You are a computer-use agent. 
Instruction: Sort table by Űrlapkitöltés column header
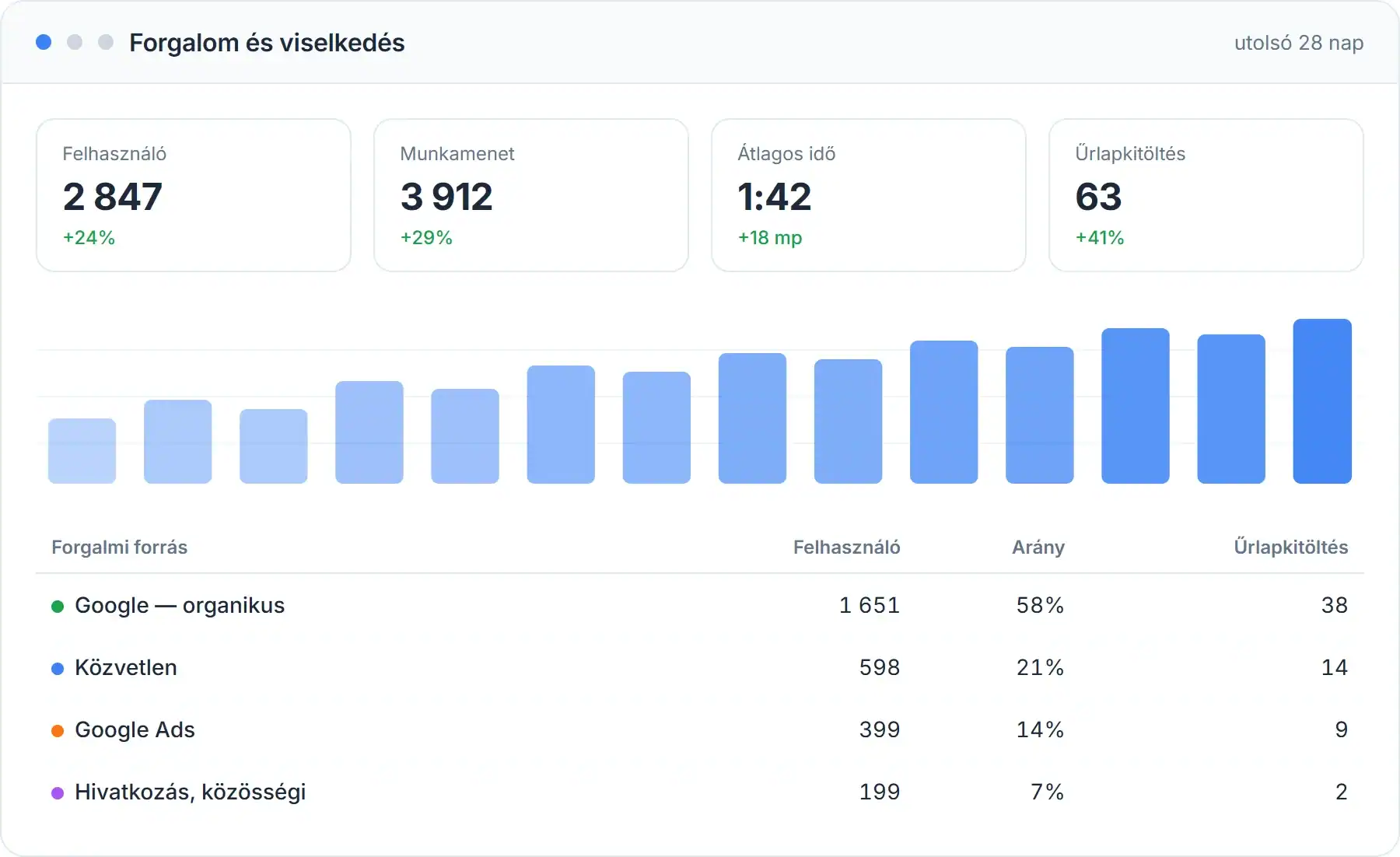pyautogui.click(x=1291, y=547)
